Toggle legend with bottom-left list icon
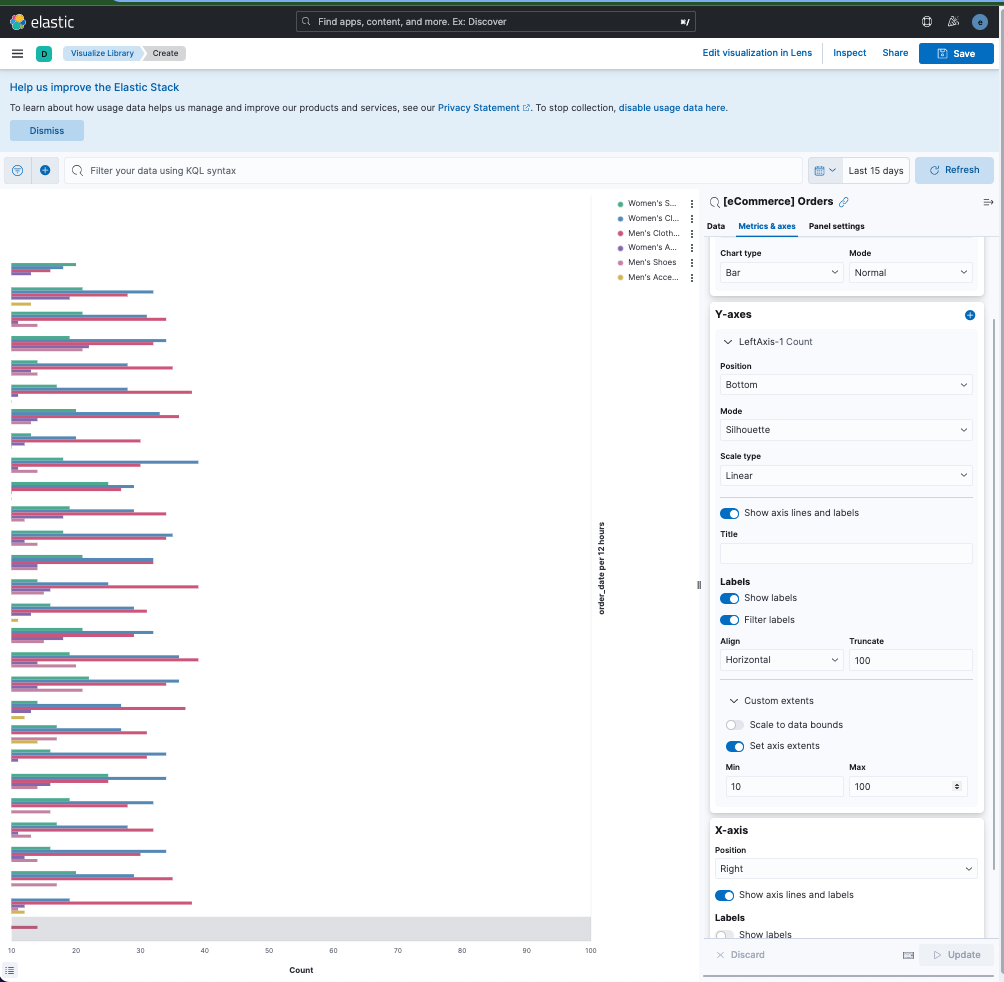This screenshot has width=1004, height=982. (x=10, y=970)
